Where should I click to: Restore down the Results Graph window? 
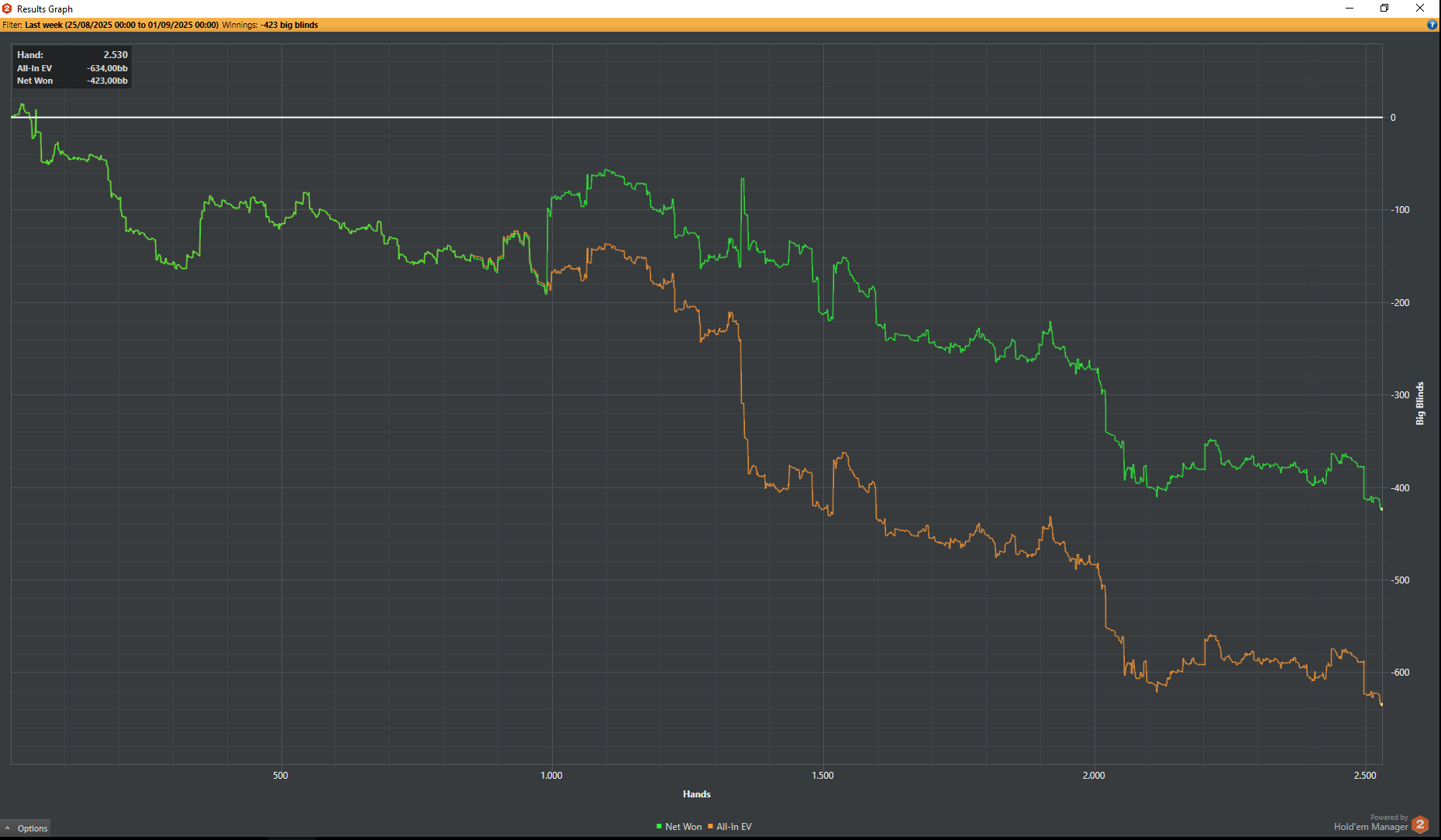tap(1384, 9)
